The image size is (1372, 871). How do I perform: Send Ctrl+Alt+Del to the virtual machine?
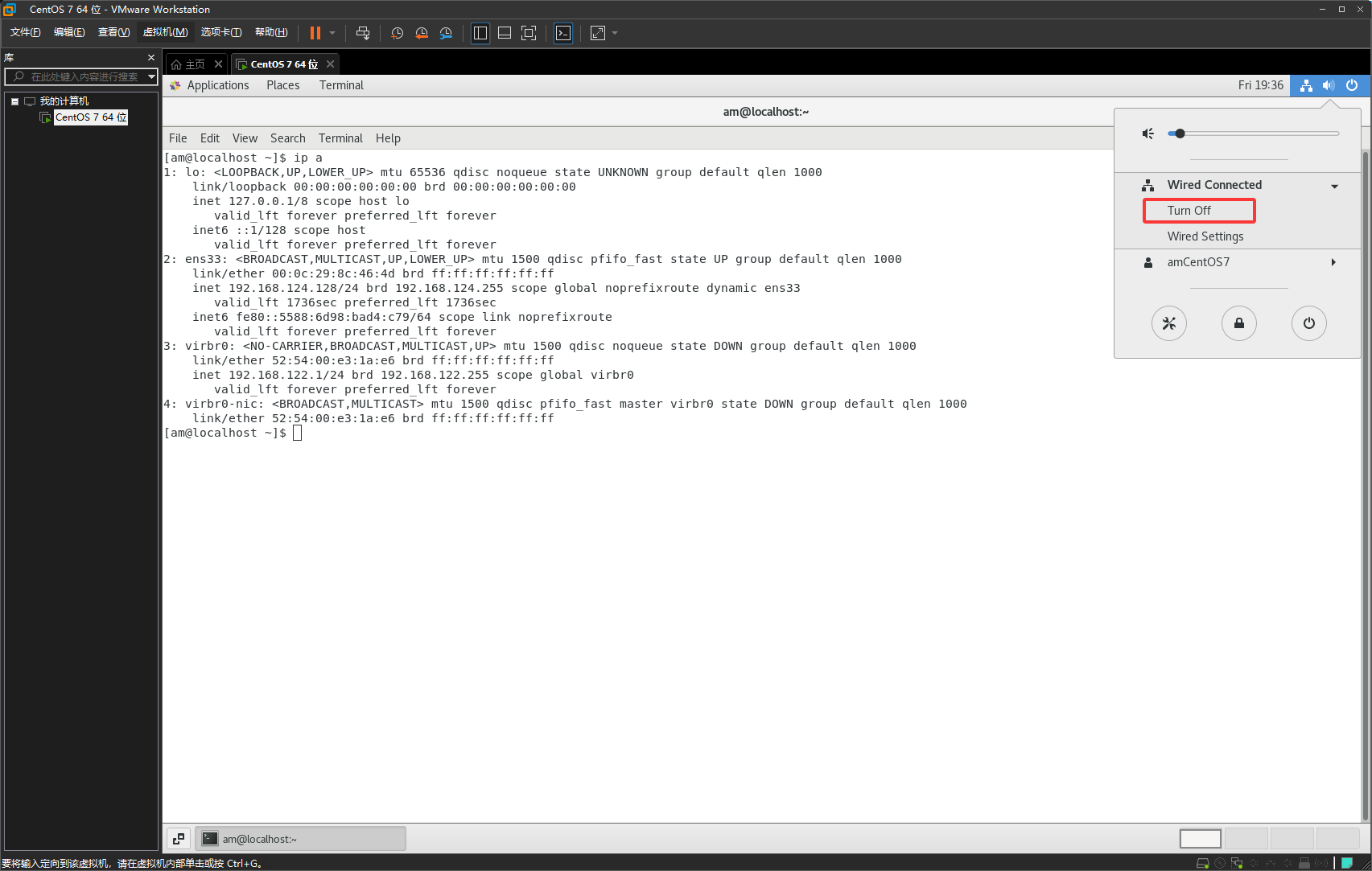coord(363,33)
